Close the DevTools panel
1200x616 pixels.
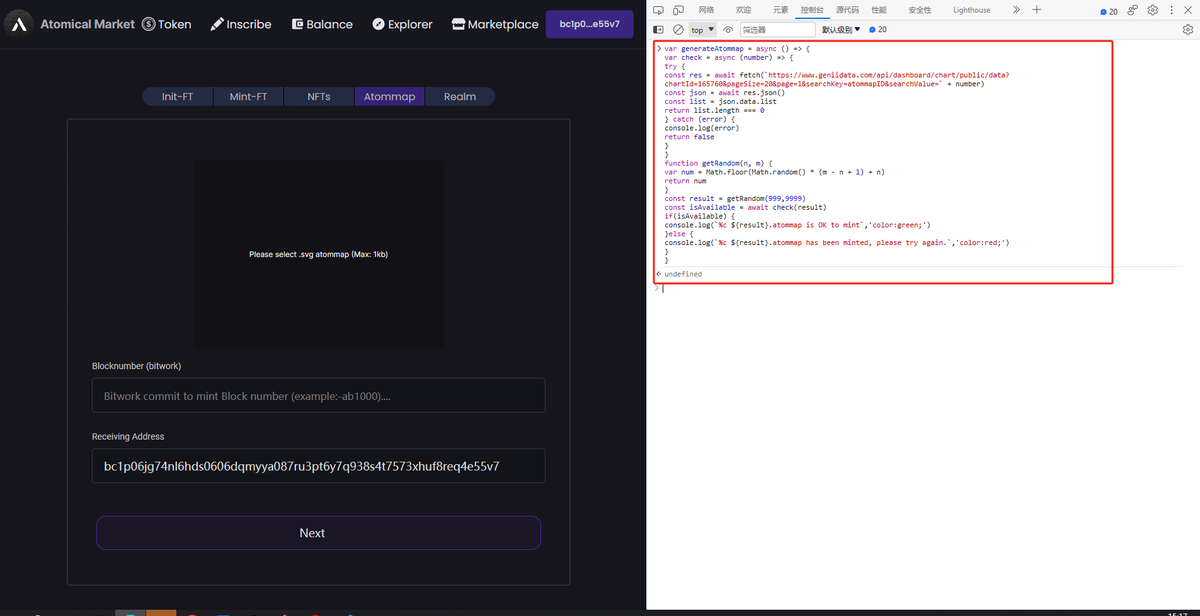(x=1189, y=10)
